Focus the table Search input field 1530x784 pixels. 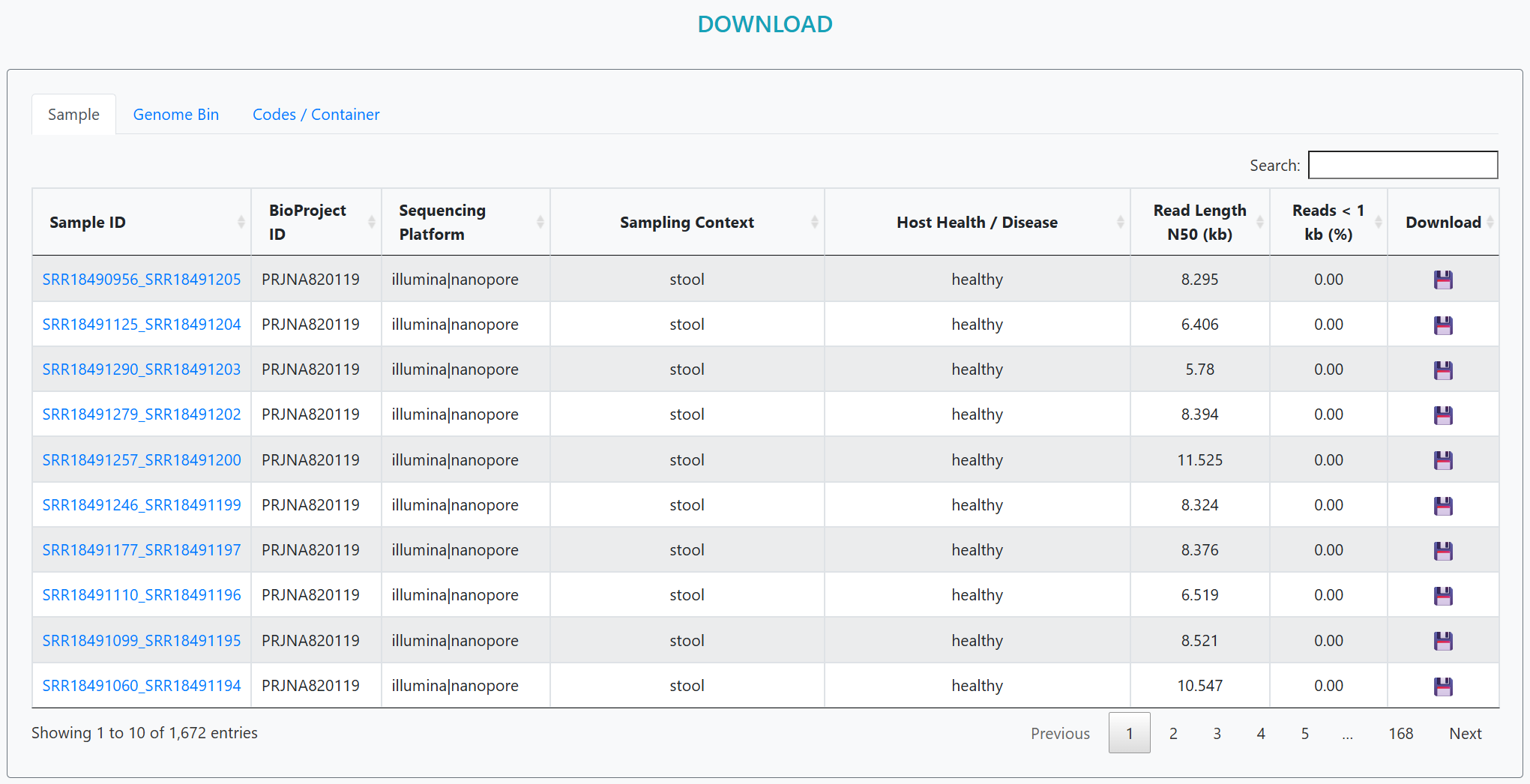(x=1402, y=165)
